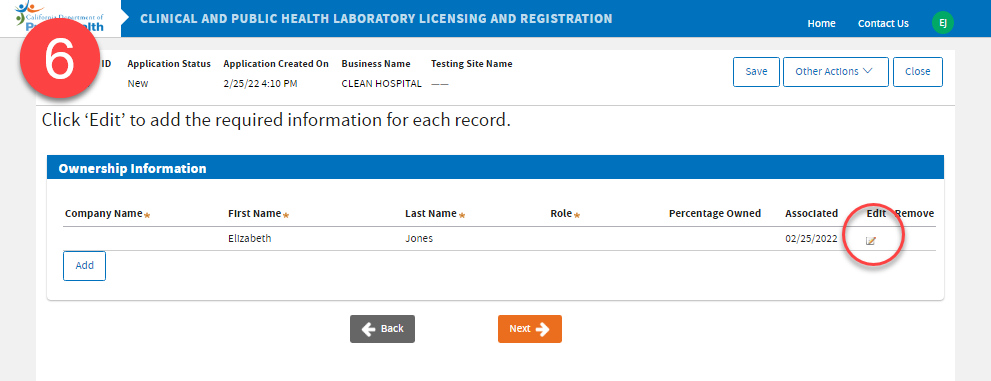Open the Contact Us link
This screenshot has height=381, width=991.
883,23
